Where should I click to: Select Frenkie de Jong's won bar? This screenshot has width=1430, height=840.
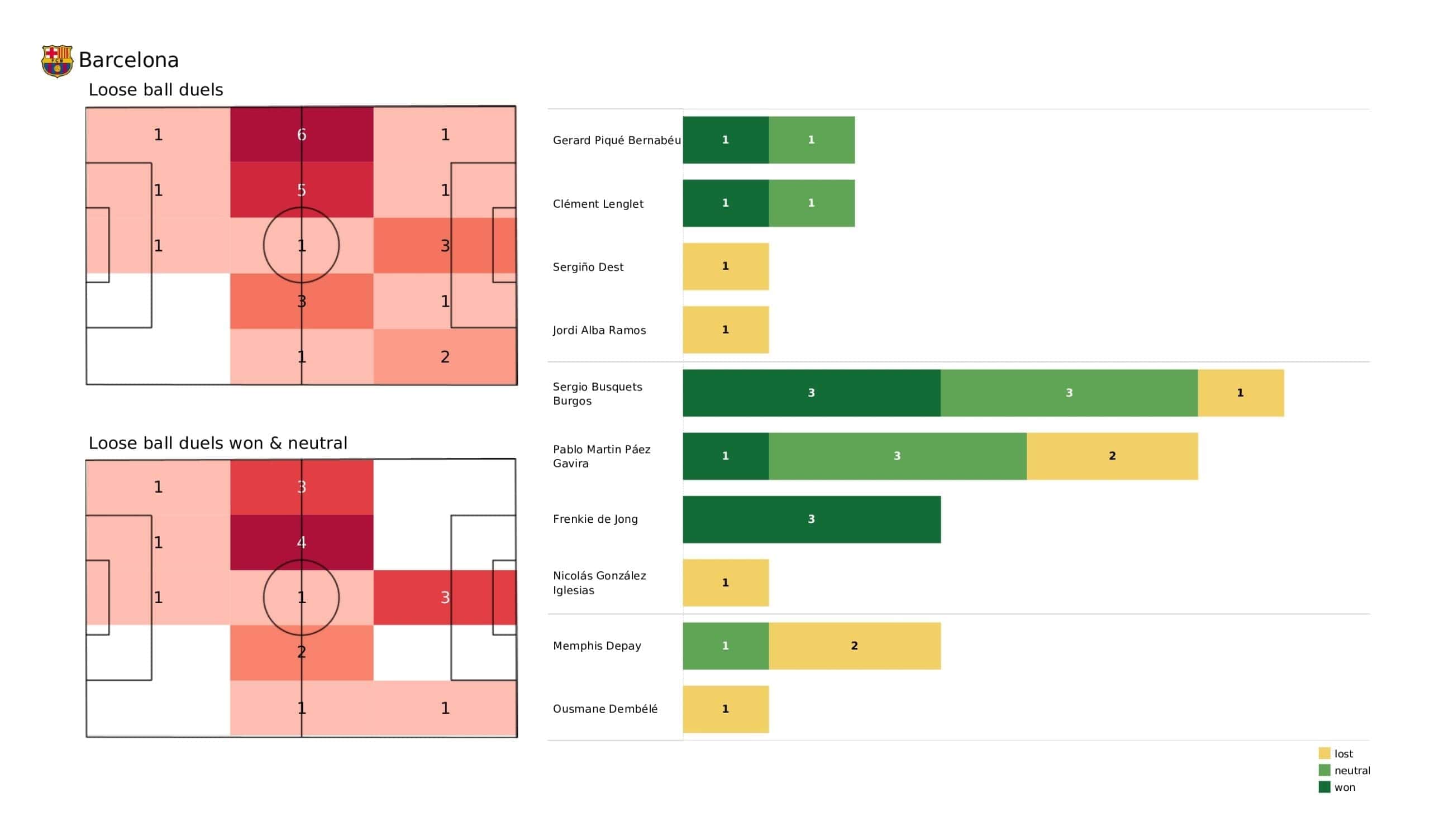click(x=812, y=519)
